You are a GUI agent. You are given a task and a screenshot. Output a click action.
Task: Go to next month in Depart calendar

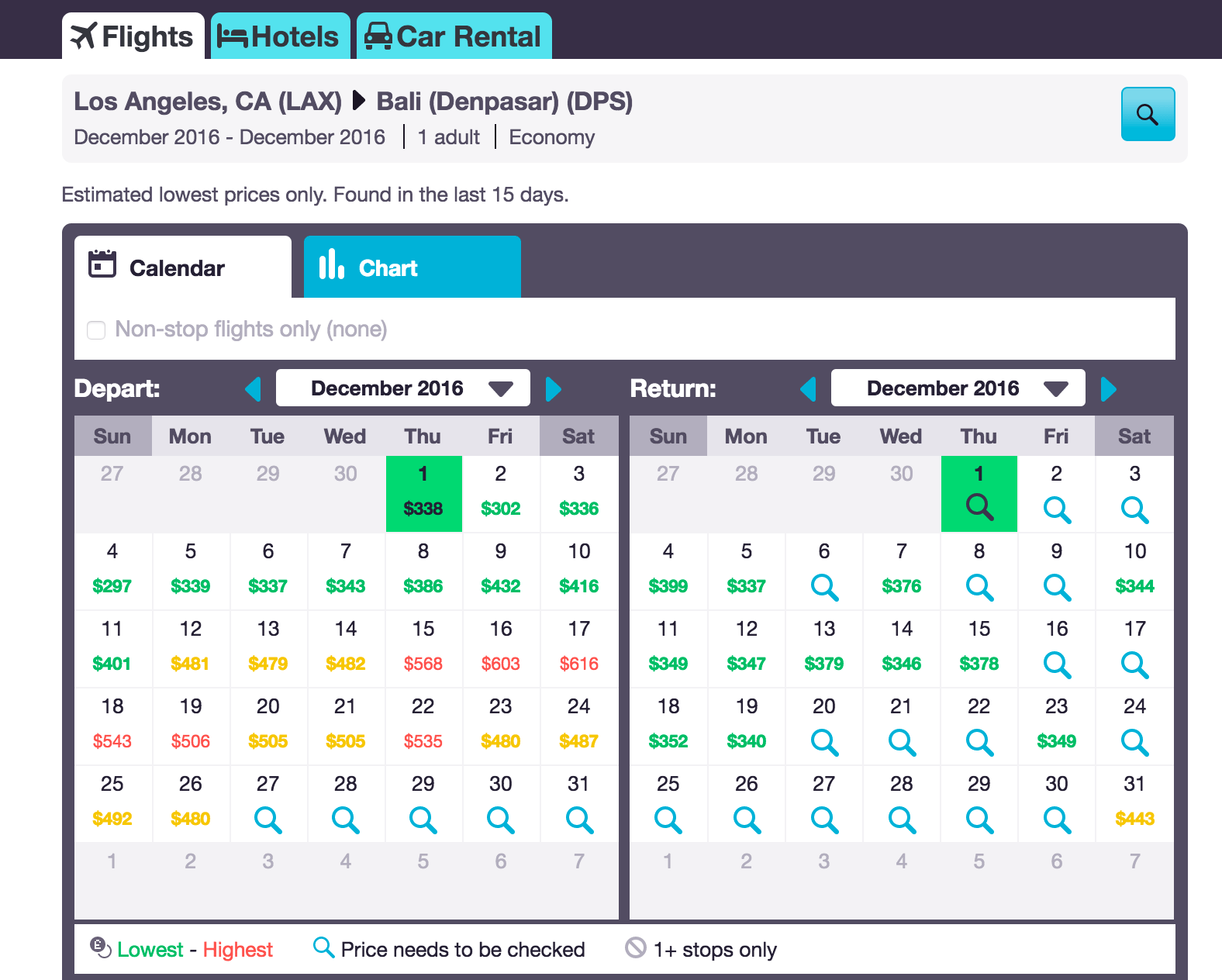pyautogui.click(x=553, y=388)
